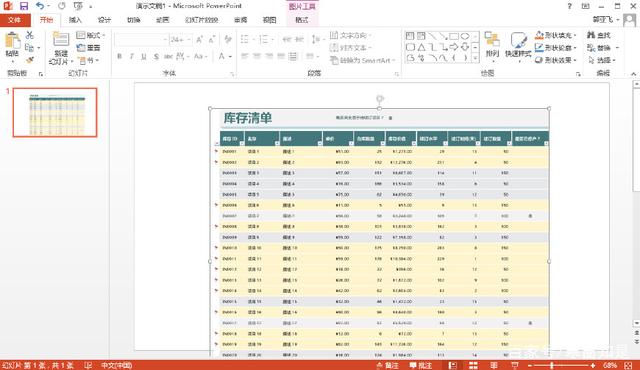Screen dimensions: 640x370
Task: Toggle Justify paragraph alignment
Action: point(281,56)
